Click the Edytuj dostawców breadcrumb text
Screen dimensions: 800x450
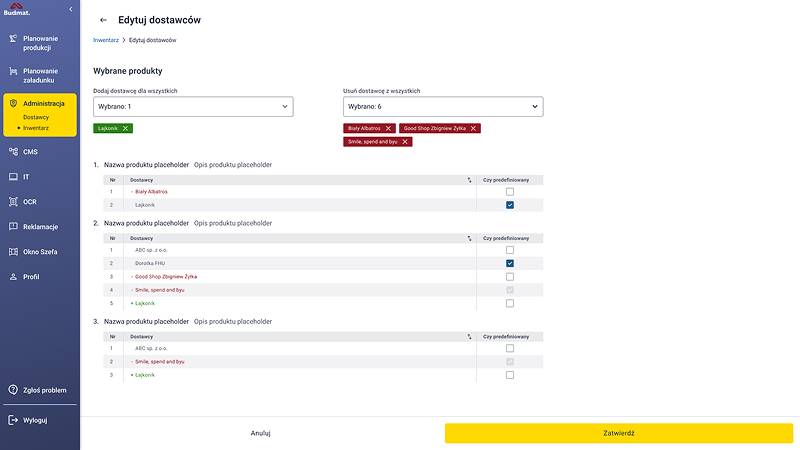click(x=153, y=40)
